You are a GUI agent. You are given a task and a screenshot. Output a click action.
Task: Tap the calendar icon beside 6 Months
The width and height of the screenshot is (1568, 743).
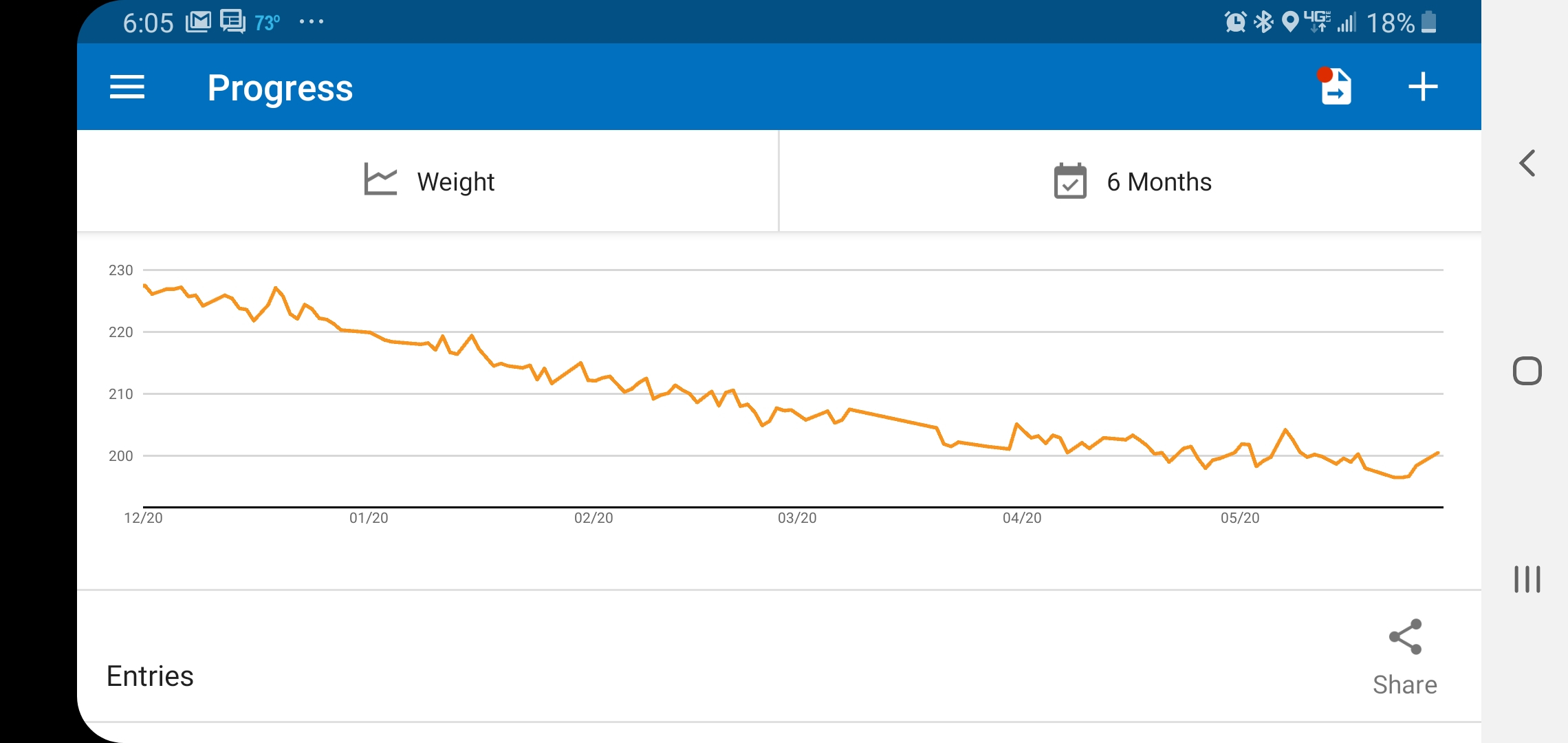tap(1070, 181)
